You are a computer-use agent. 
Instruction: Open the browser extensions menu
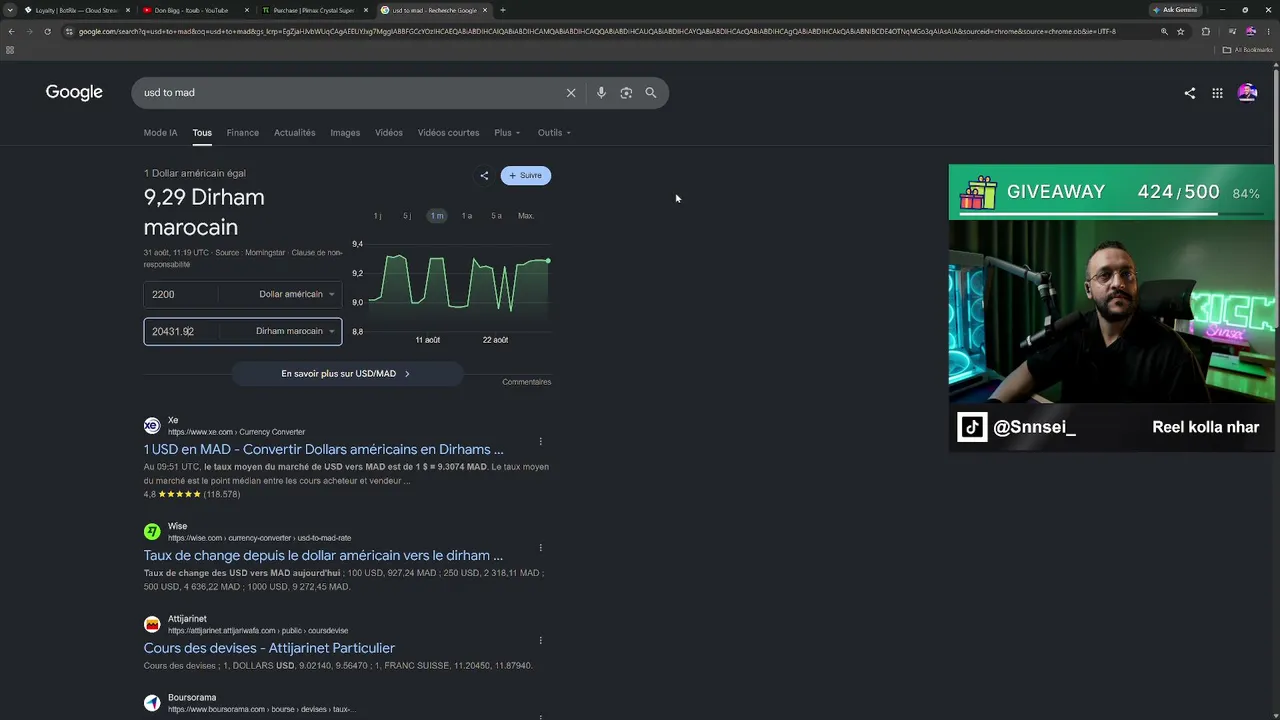tap(1205, 31)
